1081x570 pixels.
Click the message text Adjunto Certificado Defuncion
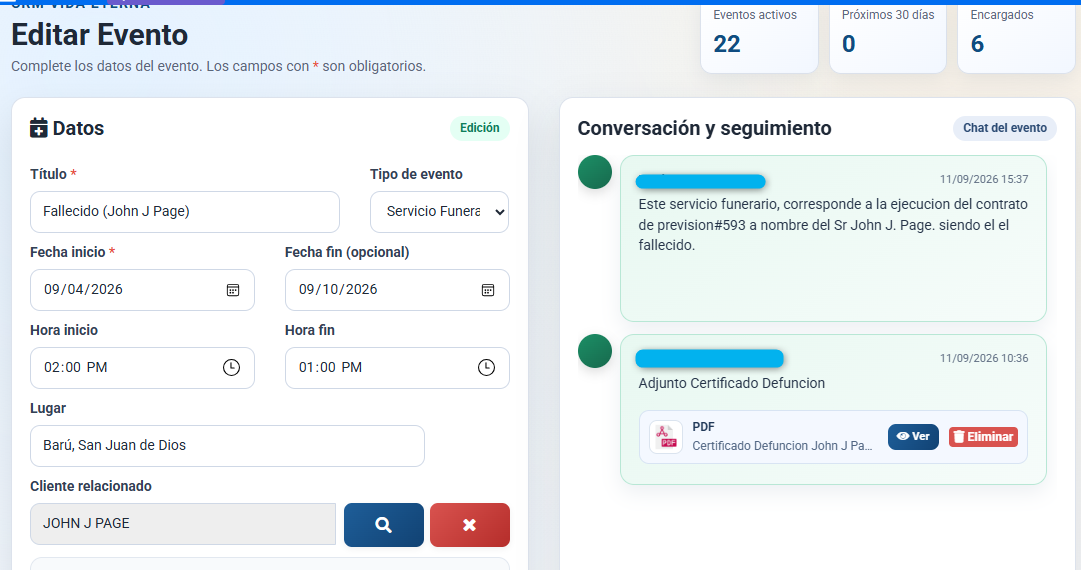(x=731, y=383)
